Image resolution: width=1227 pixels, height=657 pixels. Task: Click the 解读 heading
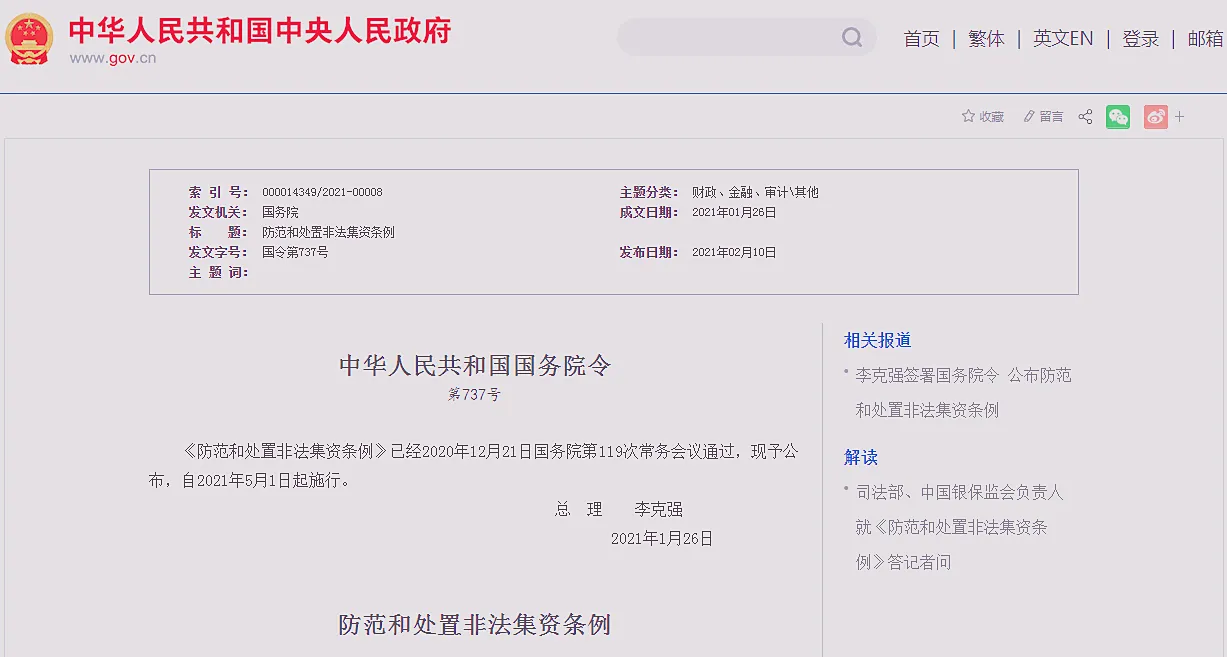click(x=861, y=457)
